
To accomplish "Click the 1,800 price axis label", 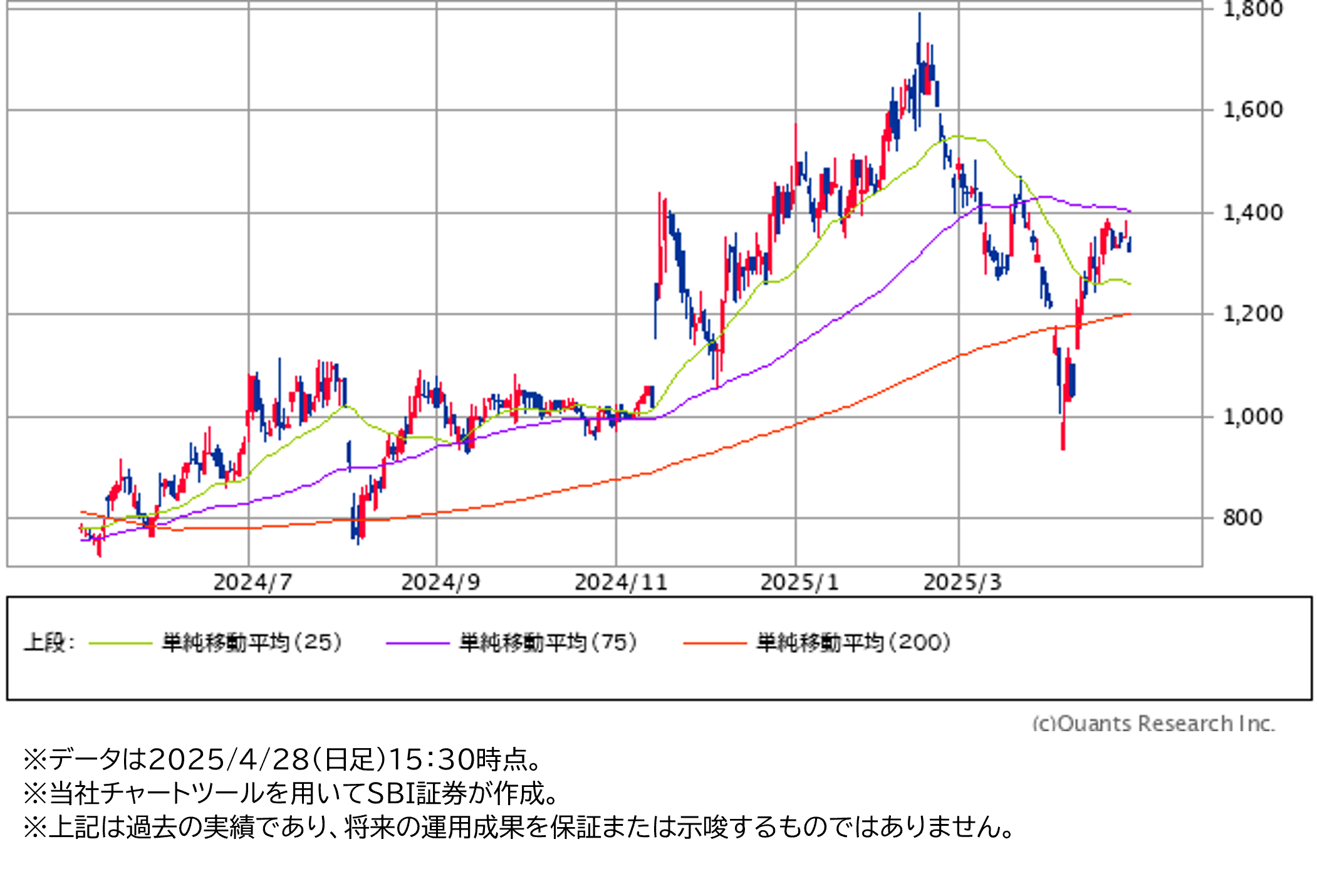I will [x=1252, y=9].
